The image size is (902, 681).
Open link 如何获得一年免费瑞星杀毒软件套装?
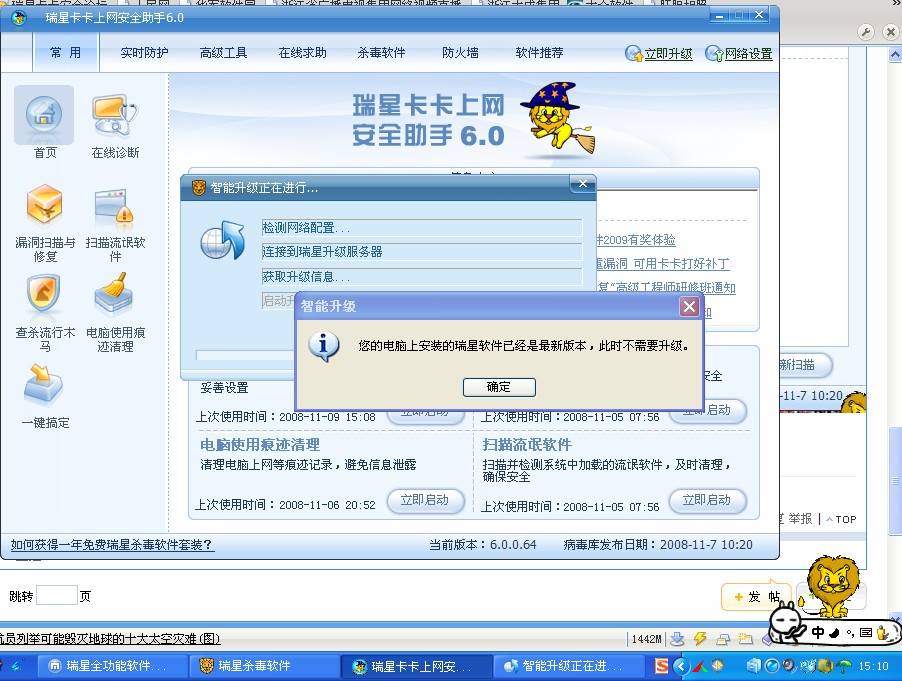tap(112, 545)
